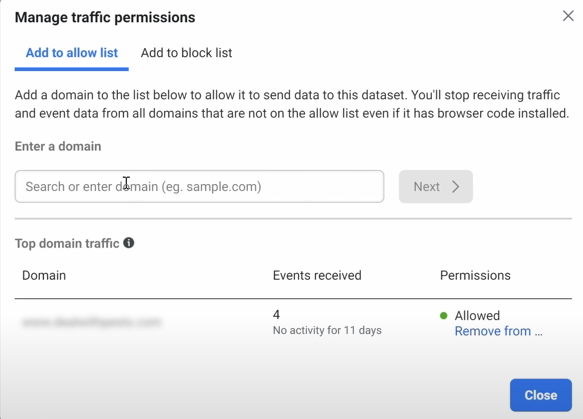
Task: Click the blue Close button
Action: [x=541, y=395]
